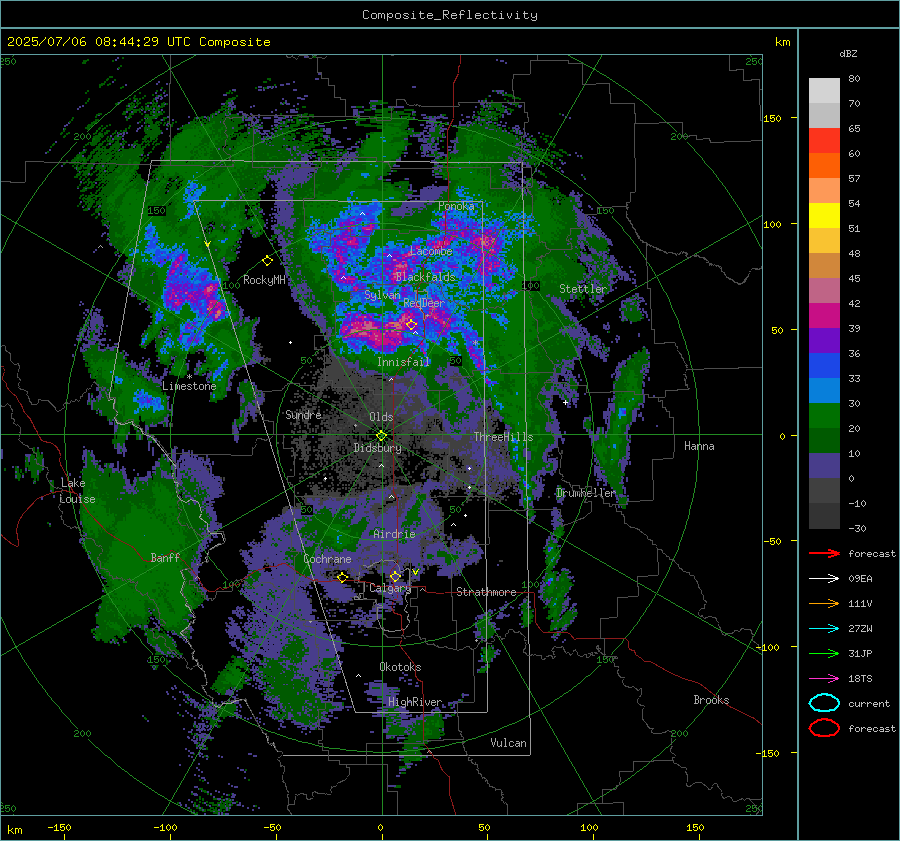
Task: Click the magenta 18TS arrow icon
Action: coord(824,679)
